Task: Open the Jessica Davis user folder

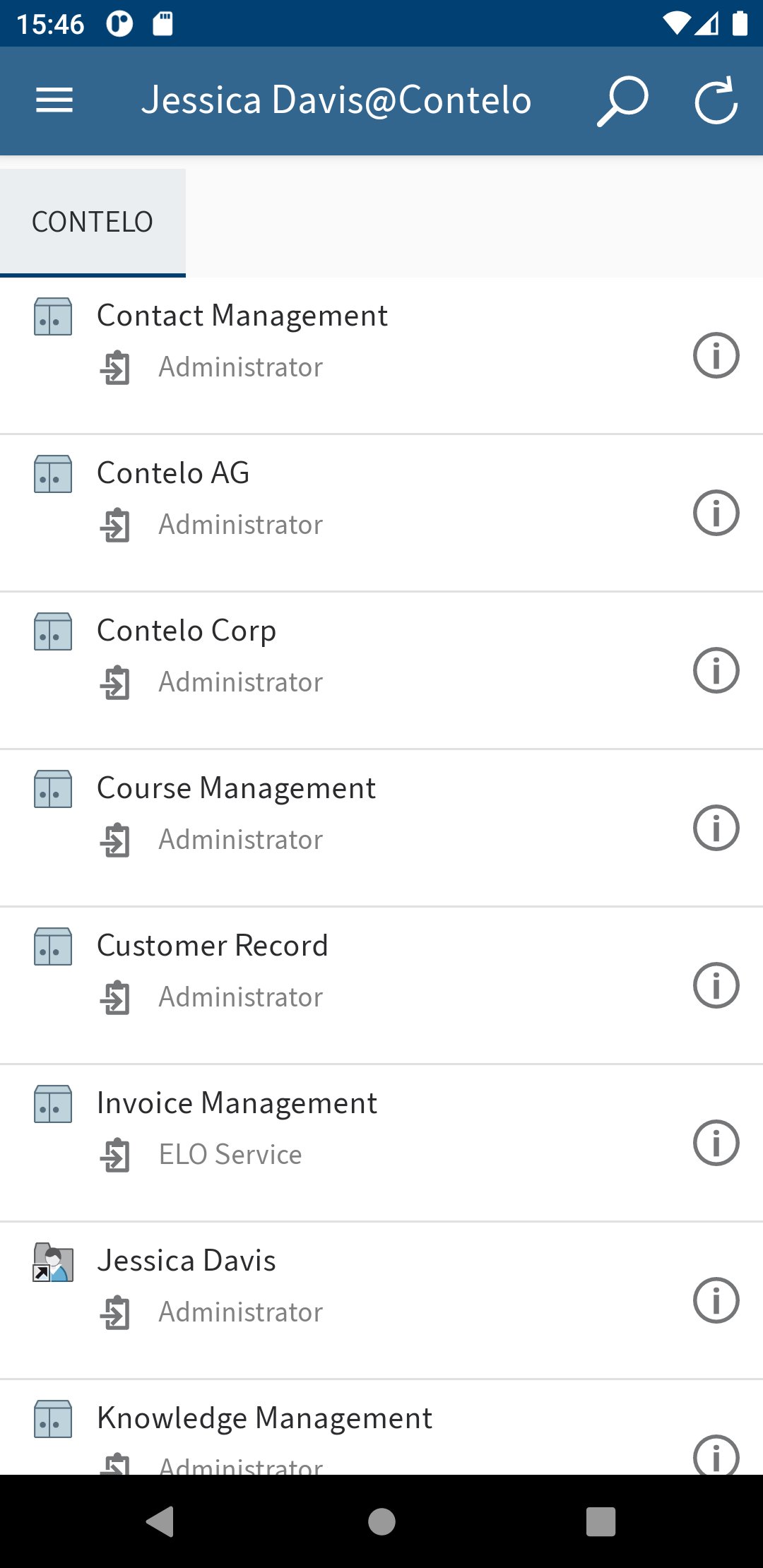Action: click(x=187, y=1261)
